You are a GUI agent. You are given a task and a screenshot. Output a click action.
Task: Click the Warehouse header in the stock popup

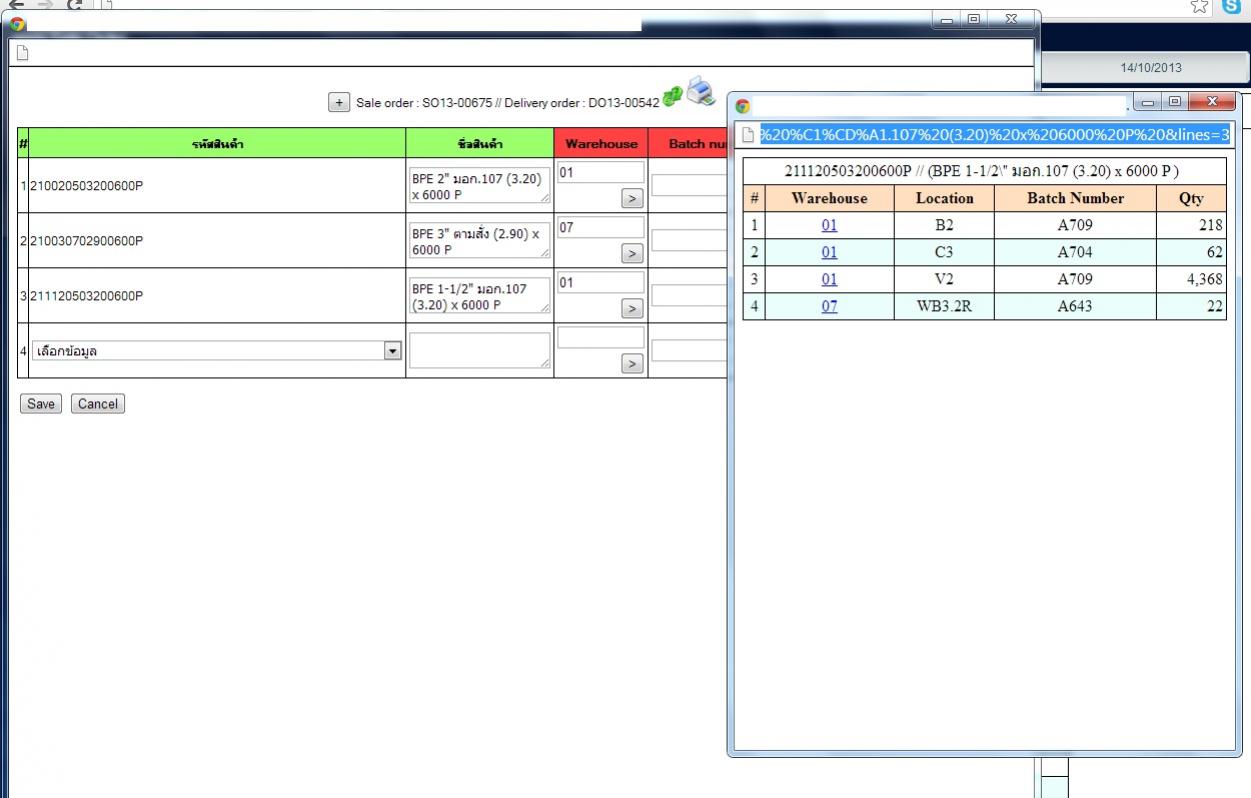pyautogui.click(x=829, y=198)
